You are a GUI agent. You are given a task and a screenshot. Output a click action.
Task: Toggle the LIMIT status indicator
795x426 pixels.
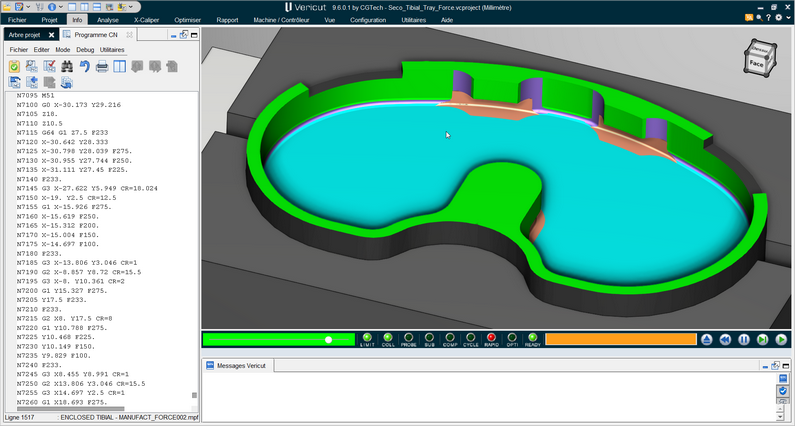click(x=366, y=339)
